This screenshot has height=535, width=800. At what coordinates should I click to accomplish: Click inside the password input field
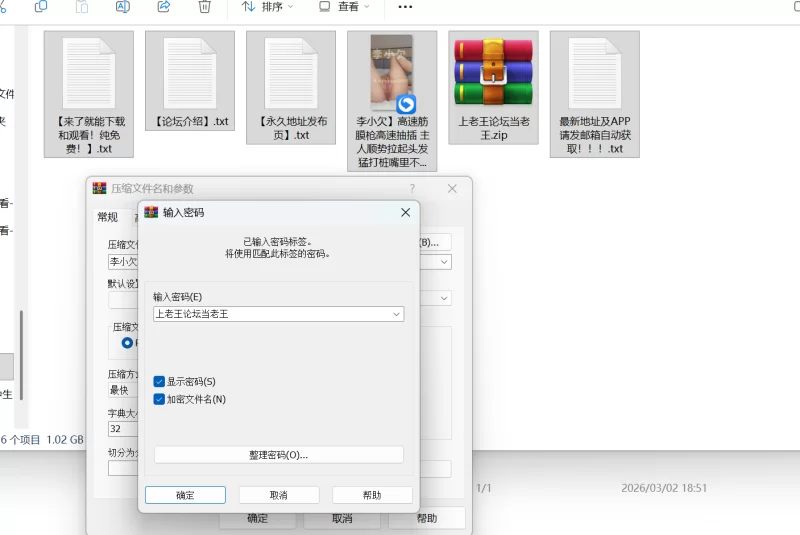pyautogui.click(x=270, y=314)
